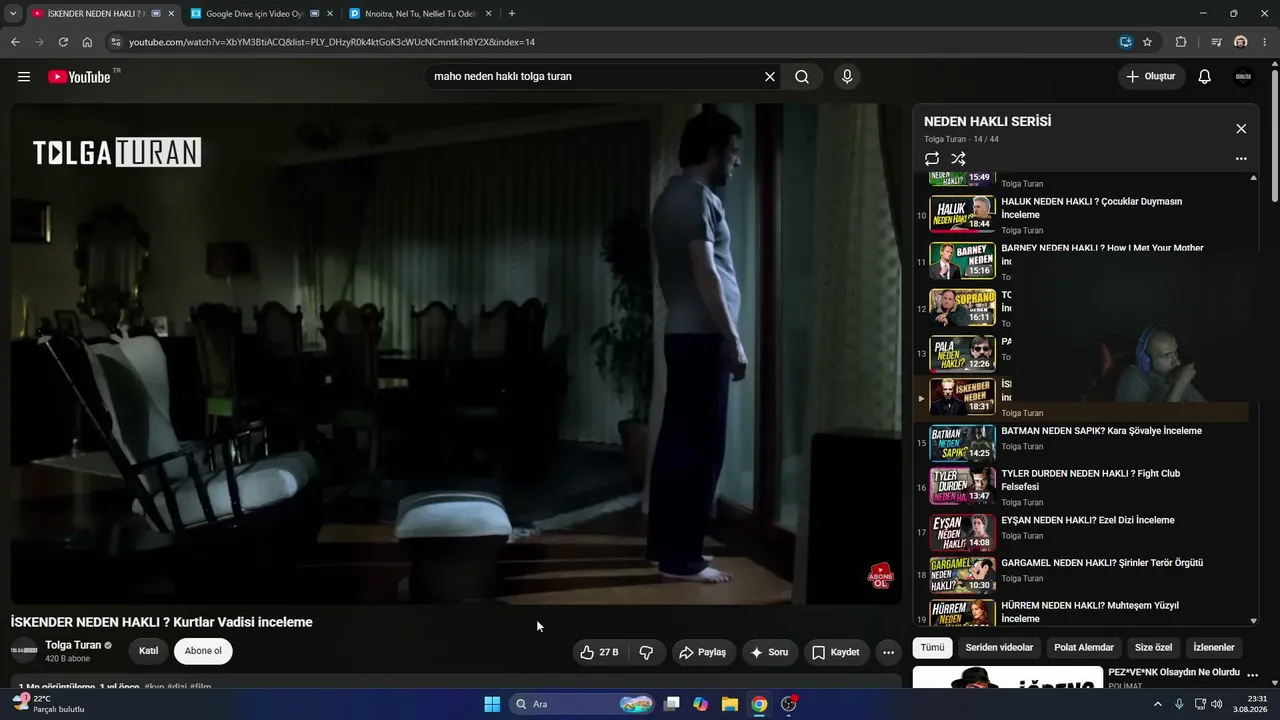Toggle playlist shuffle
The height and width of the screenshot is (720, 1280).
point(958,159)
